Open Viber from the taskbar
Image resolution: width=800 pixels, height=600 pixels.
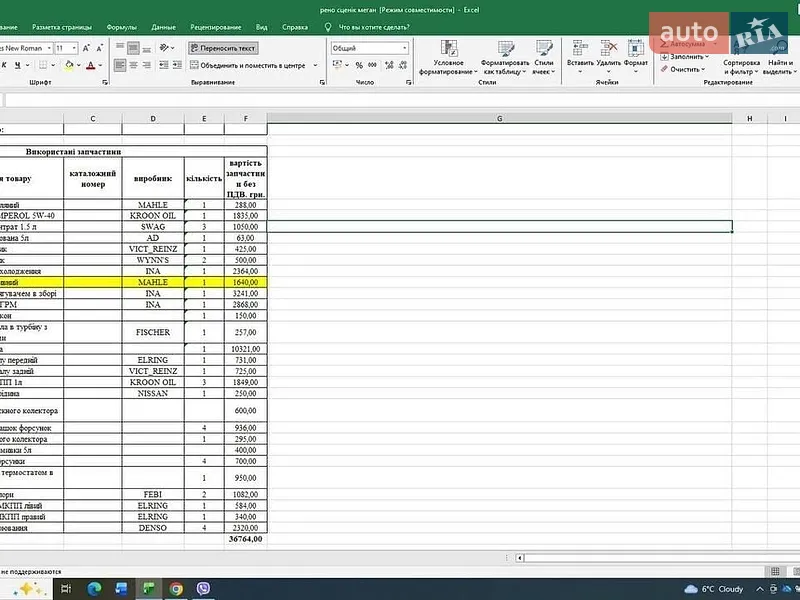[x=203, y=589]
